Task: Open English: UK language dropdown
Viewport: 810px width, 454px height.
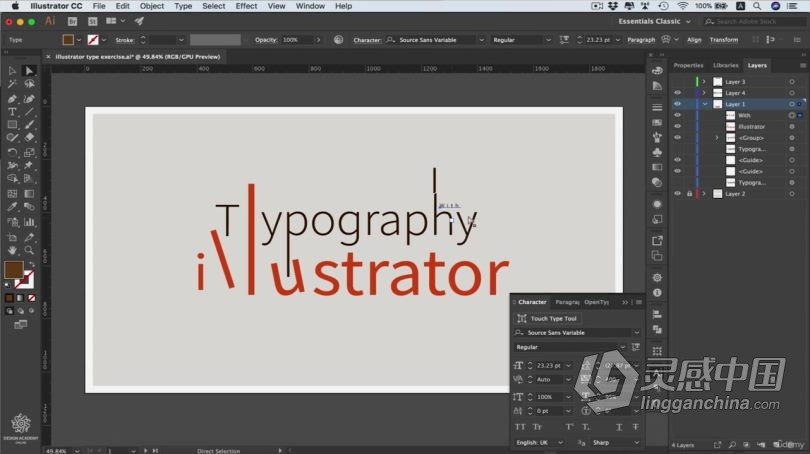Action: (x=539, y=443)
